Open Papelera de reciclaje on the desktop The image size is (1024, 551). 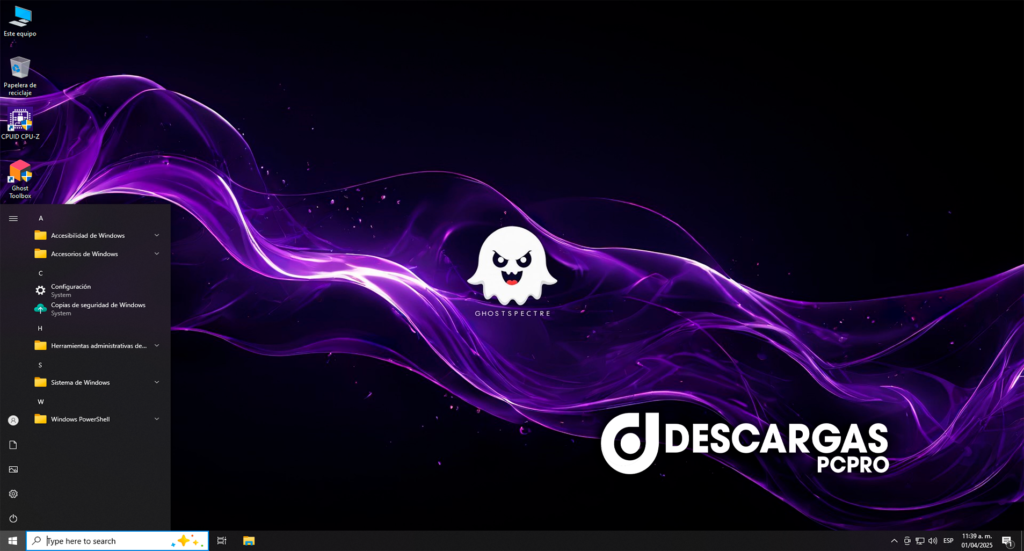point(20,68)
